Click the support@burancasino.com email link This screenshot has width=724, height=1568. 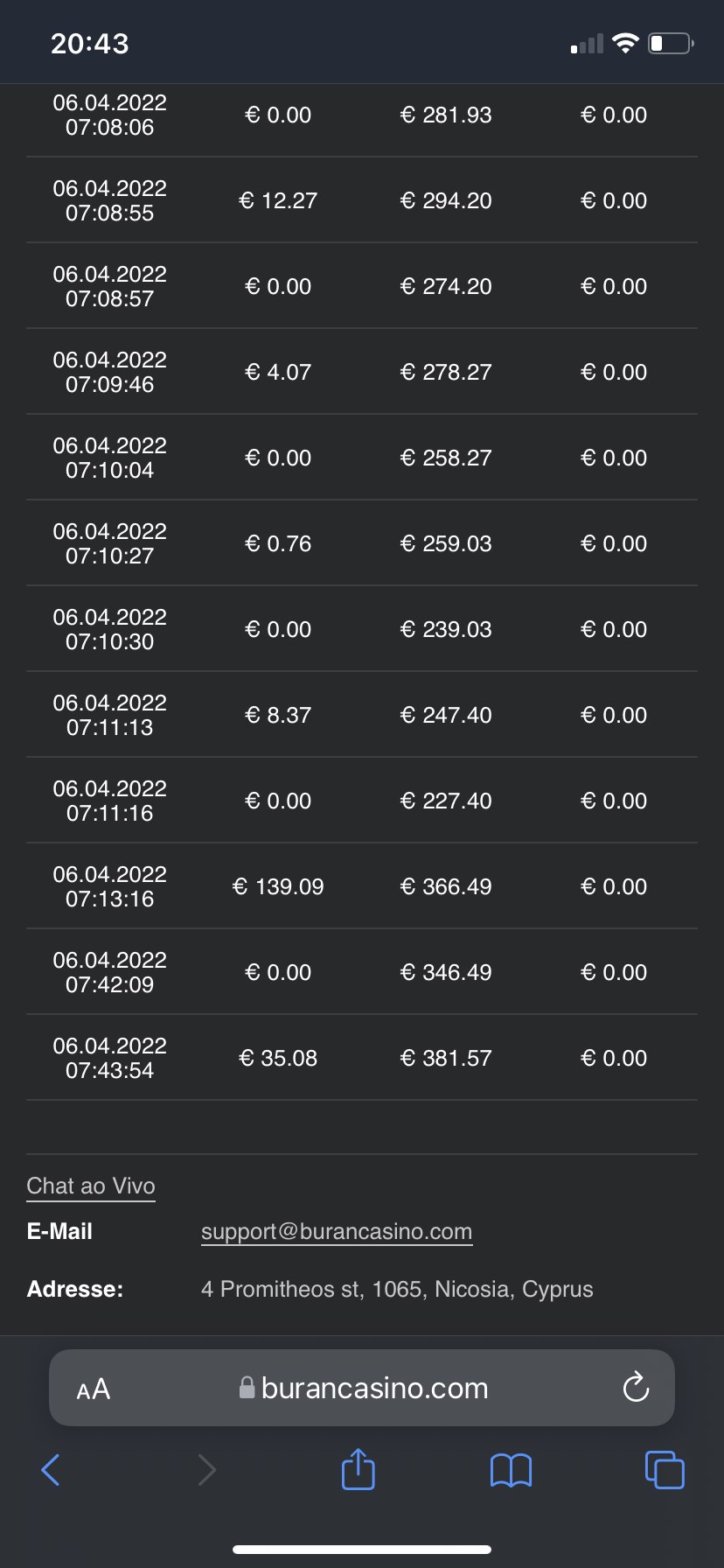[x=337, y=1231]
